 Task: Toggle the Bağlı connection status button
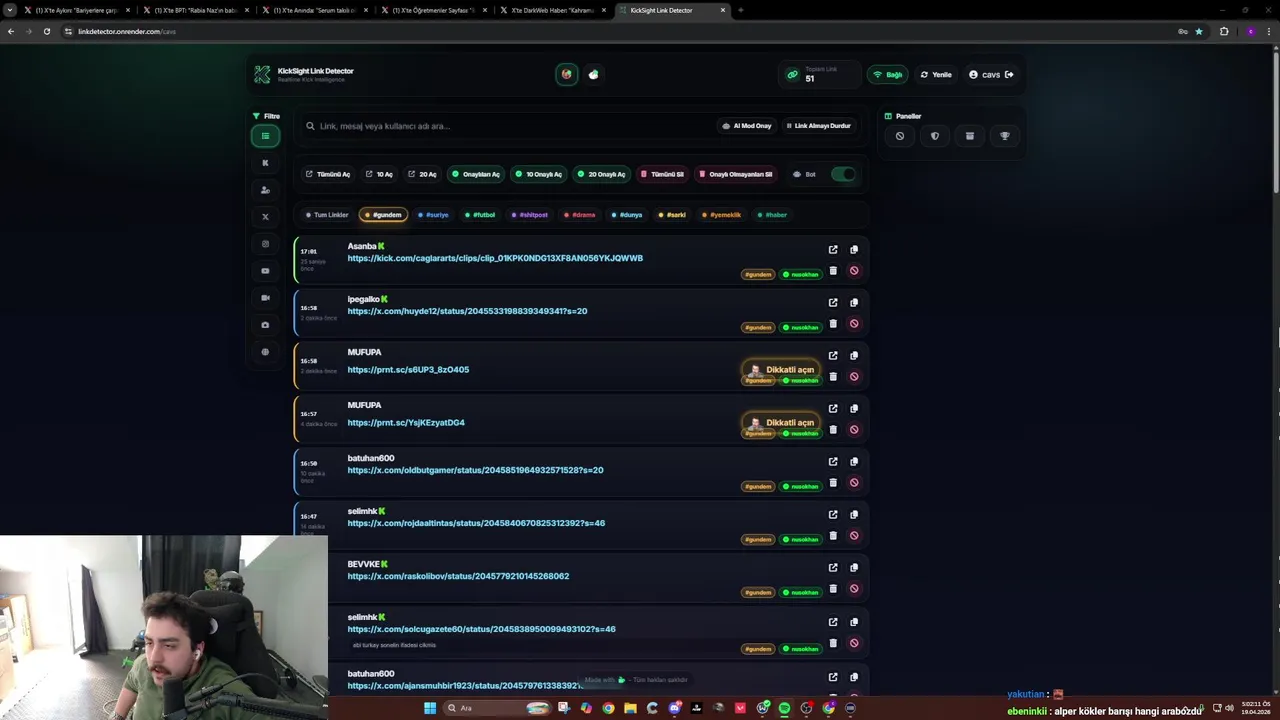click(x=888, y=74)
